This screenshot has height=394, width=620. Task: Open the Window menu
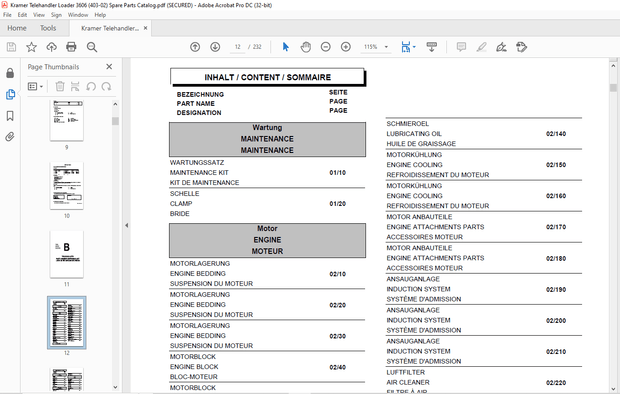tap(78, 15)
